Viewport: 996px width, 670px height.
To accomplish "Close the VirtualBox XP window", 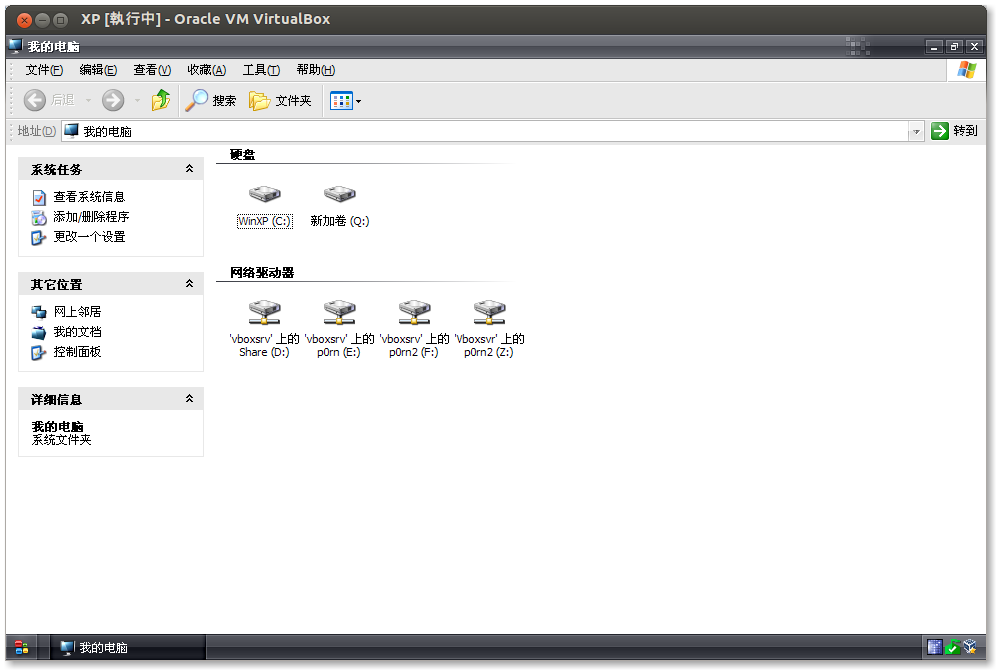I will click(x=24, y=20).
